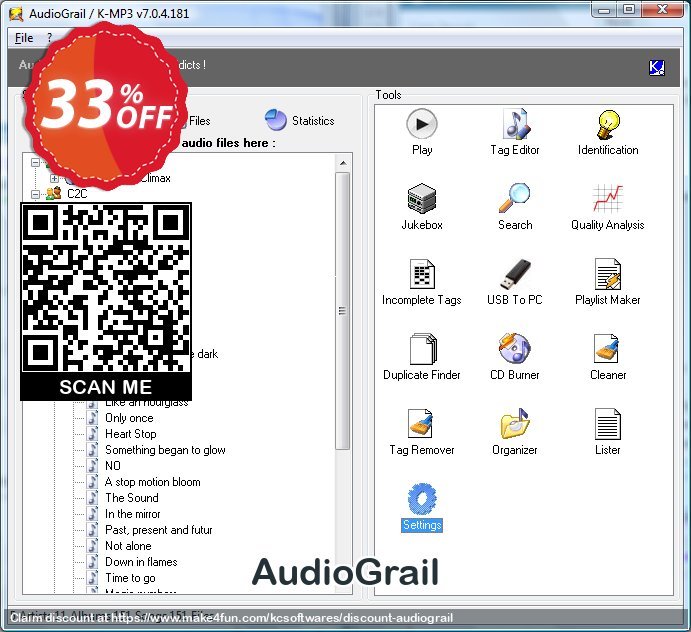This screenshot has width=691, height=632.
Task: Maximize the AudioGrail window
Action: 629,10
